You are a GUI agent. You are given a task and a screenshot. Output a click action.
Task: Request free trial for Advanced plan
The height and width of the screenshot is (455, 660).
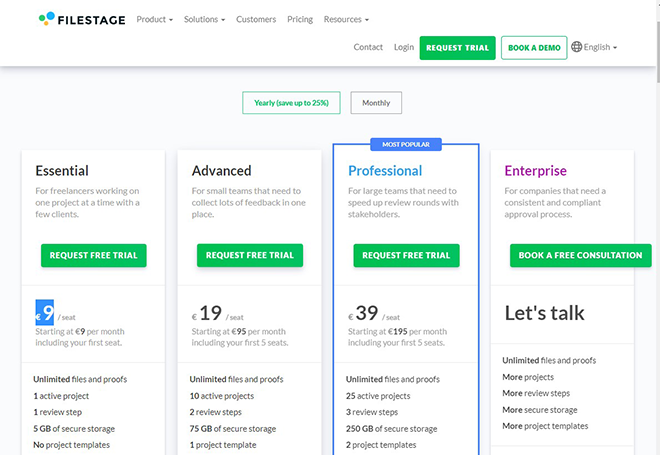[250, 255]
